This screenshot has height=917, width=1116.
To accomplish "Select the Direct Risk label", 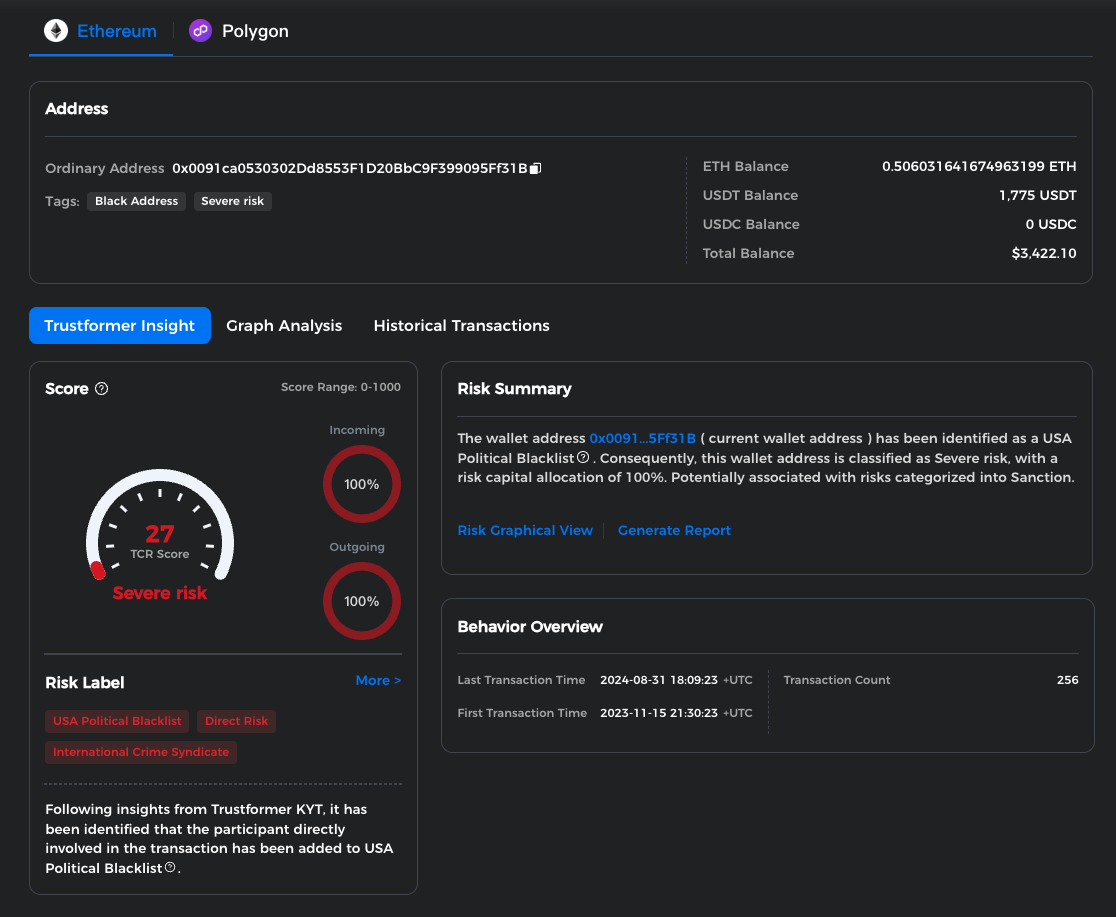I will click(x=236, y=721).
